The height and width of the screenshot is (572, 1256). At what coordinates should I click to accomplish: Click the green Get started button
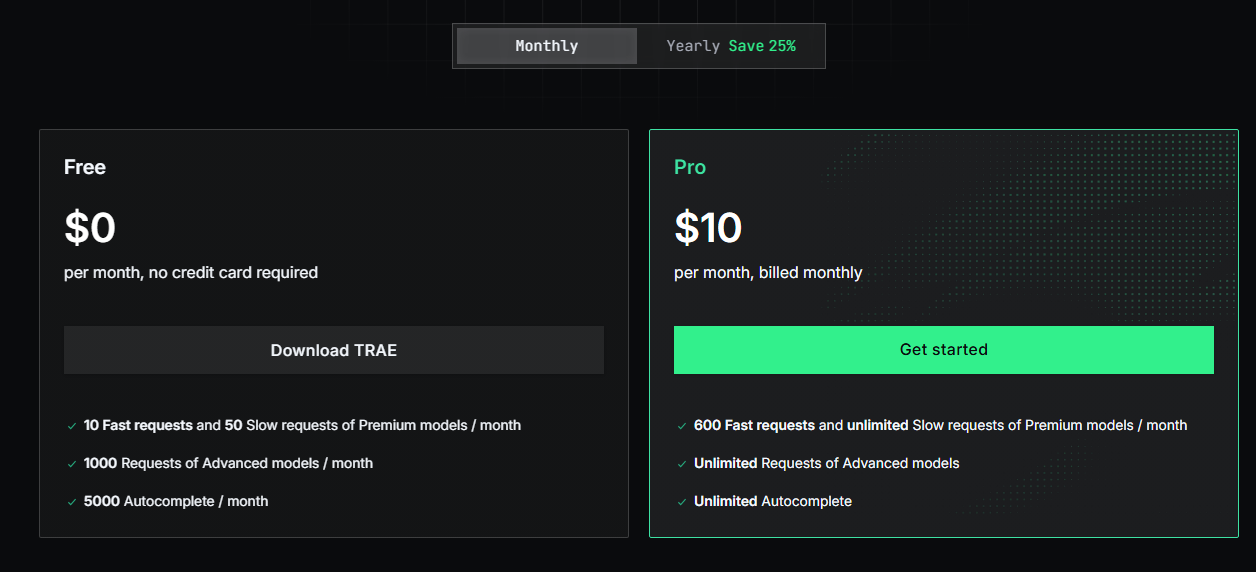[x=943, y=350]
